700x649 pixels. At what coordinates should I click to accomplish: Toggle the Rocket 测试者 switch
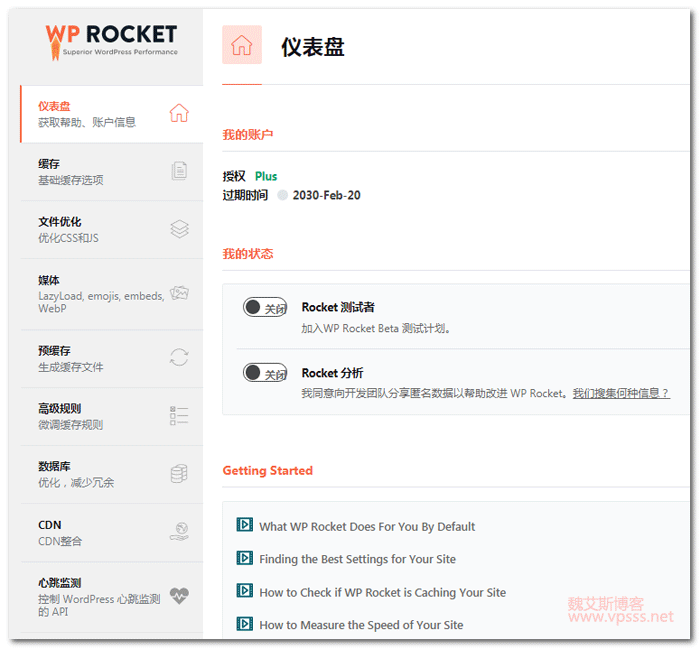[x=265, y=307]
